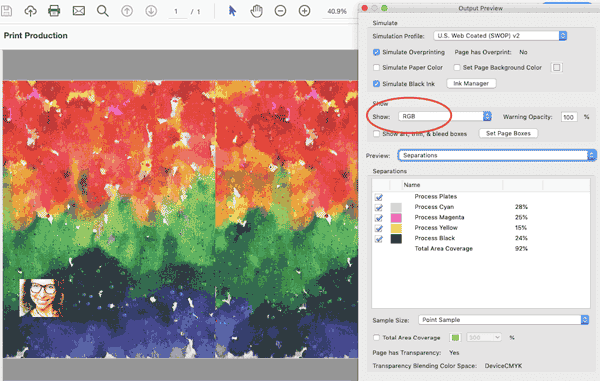Click the Warning Opacity value field

(569, 117)
